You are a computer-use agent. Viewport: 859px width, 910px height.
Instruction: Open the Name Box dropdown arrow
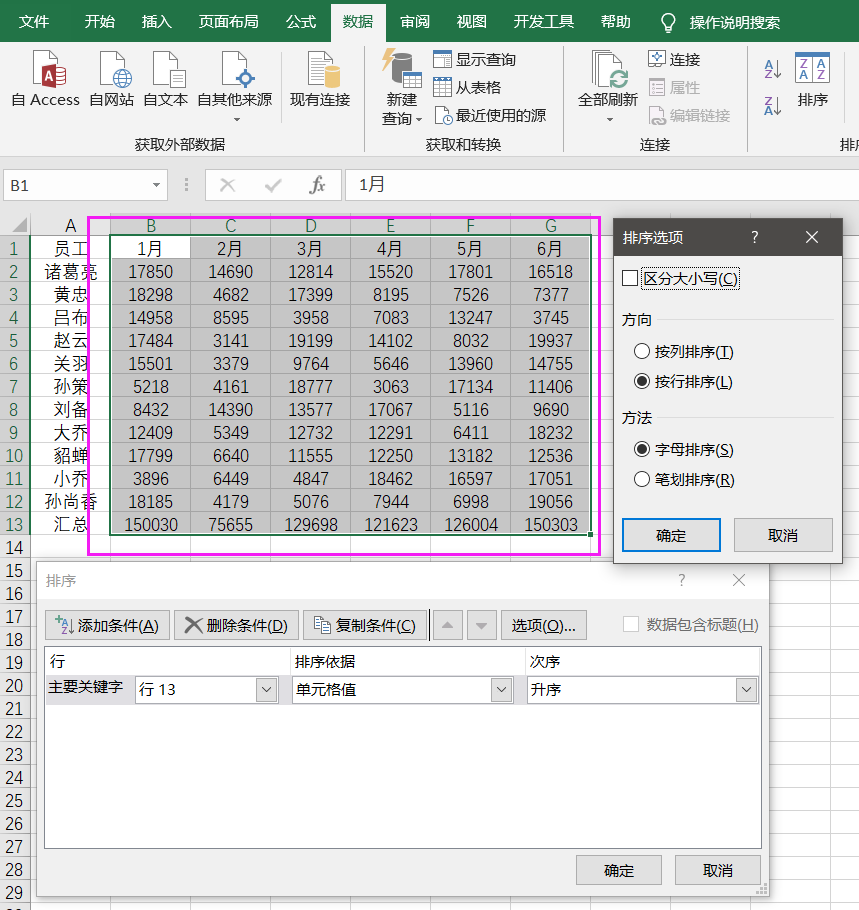pyautogui.click(x=156, y=185)
